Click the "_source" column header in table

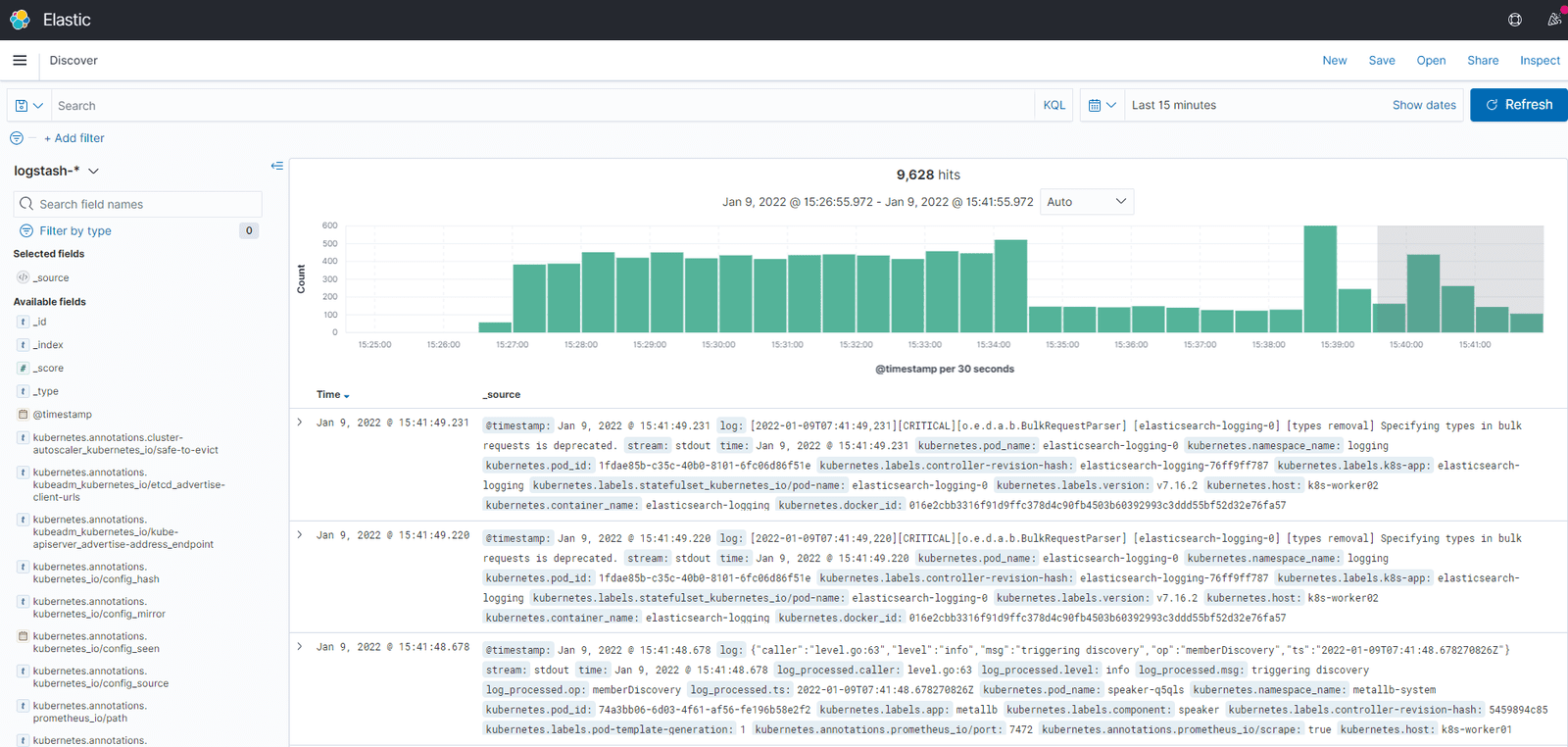[502, 395]
